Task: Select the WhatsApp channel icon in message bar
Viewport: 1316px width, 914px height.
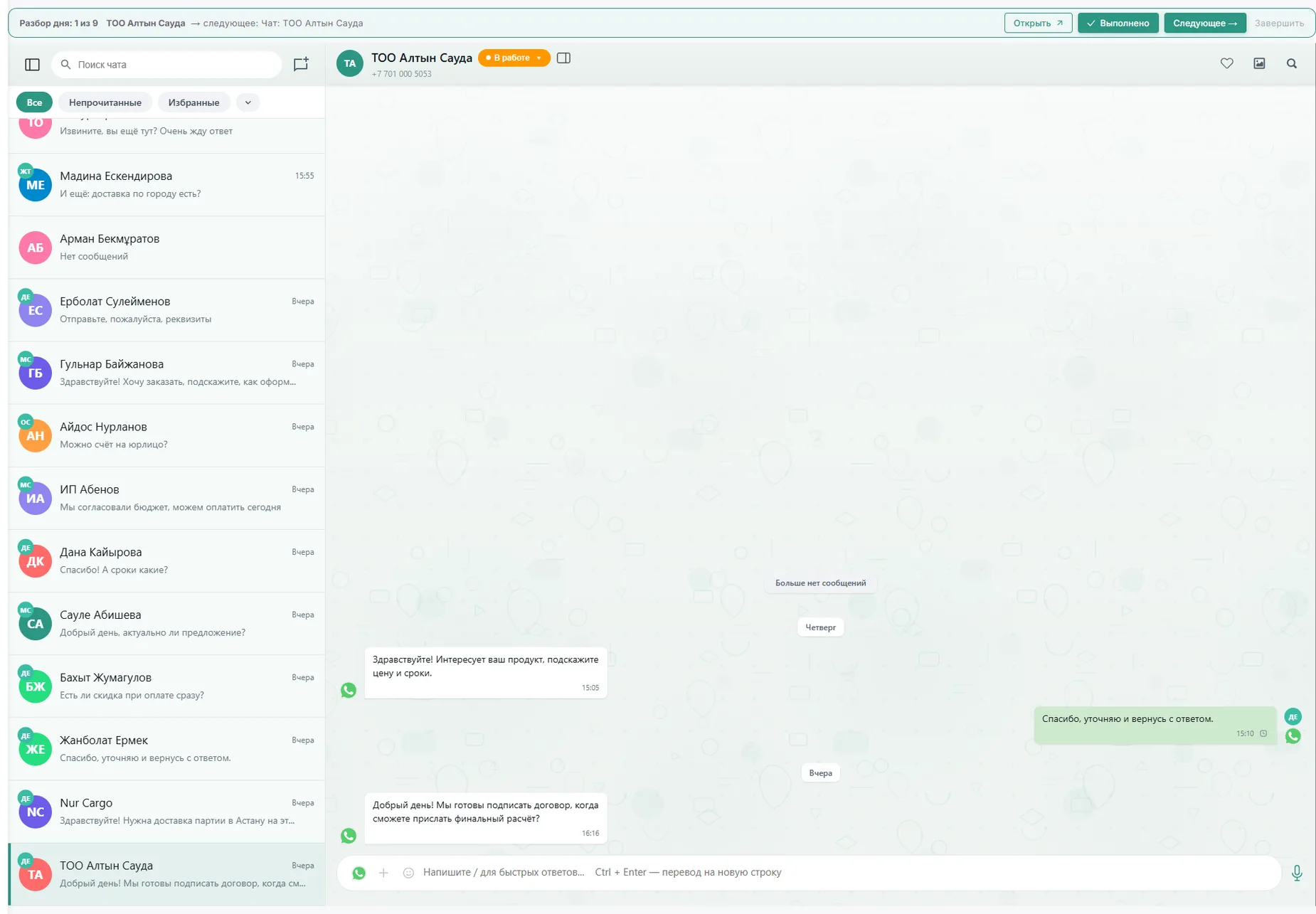Action: (x=359, y=873)
